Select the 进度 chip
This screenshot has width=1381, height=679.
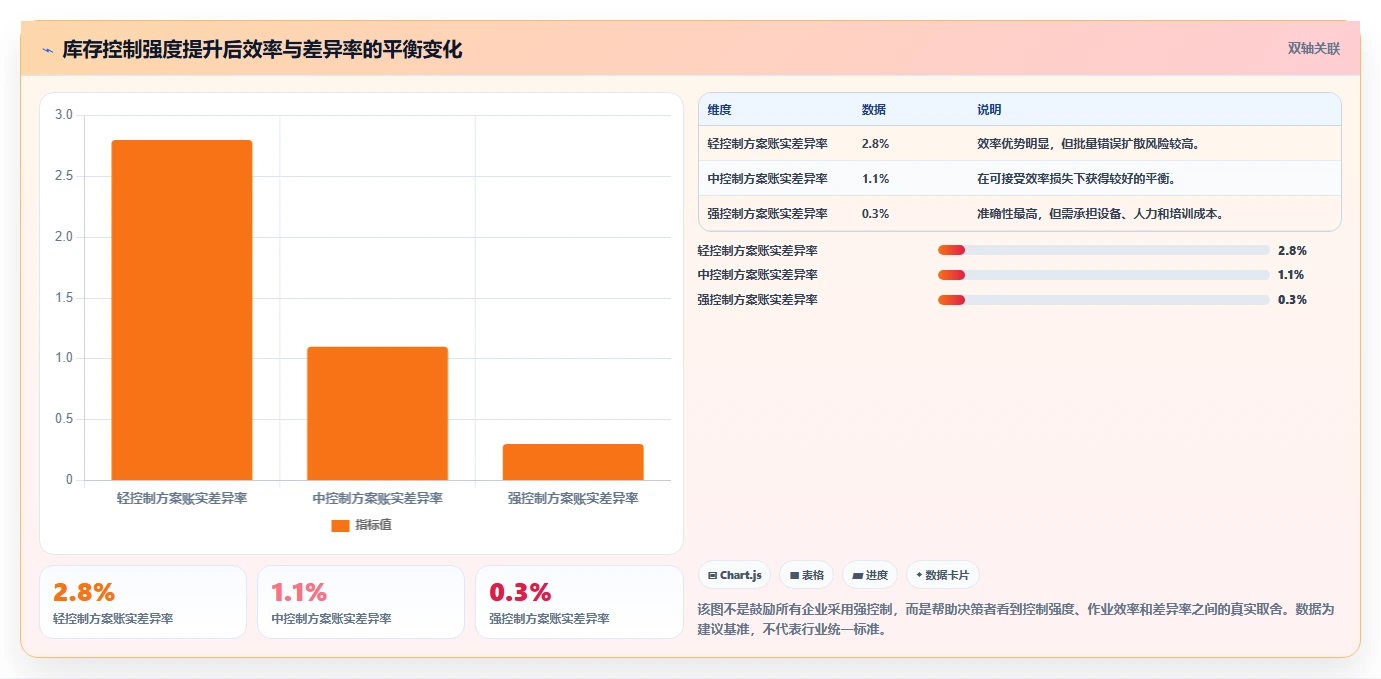[870, 575]
